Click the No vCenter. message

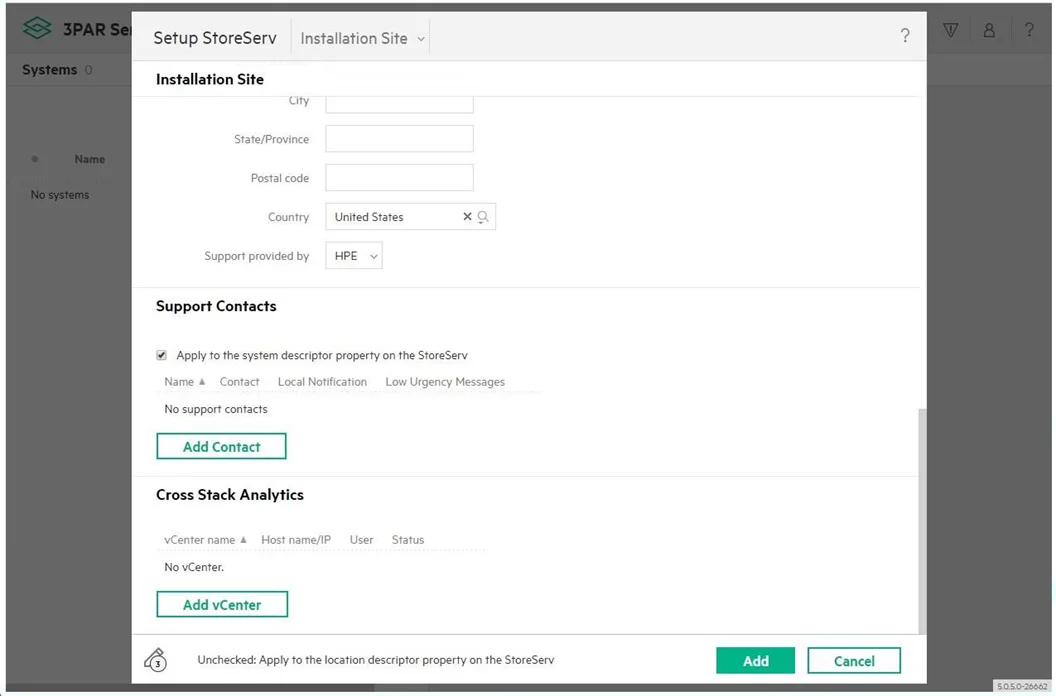pyautogui.click(x=194, y=567)
